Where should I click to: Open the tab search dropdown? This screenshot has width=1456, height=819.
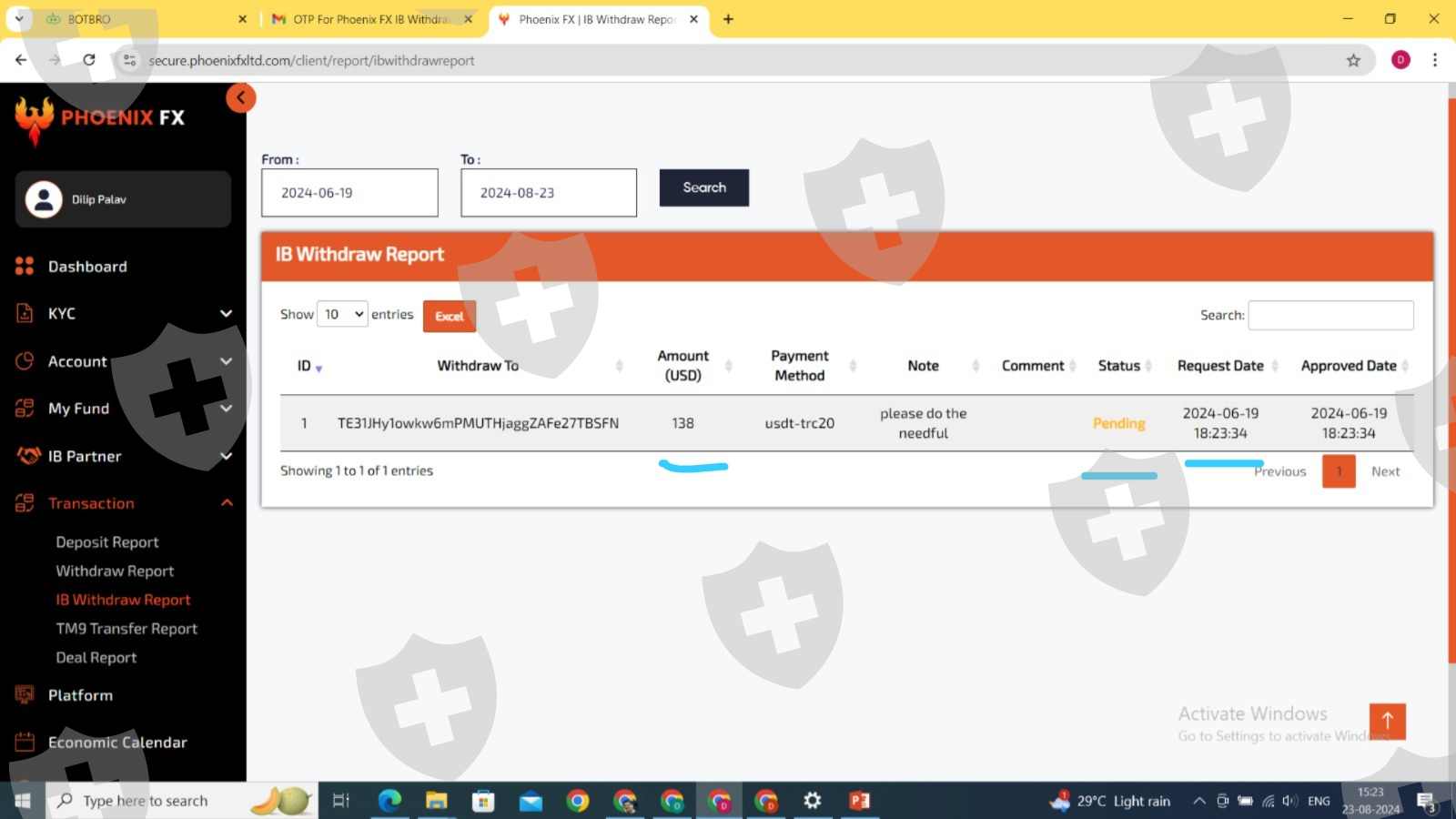(x=19, y=19)
